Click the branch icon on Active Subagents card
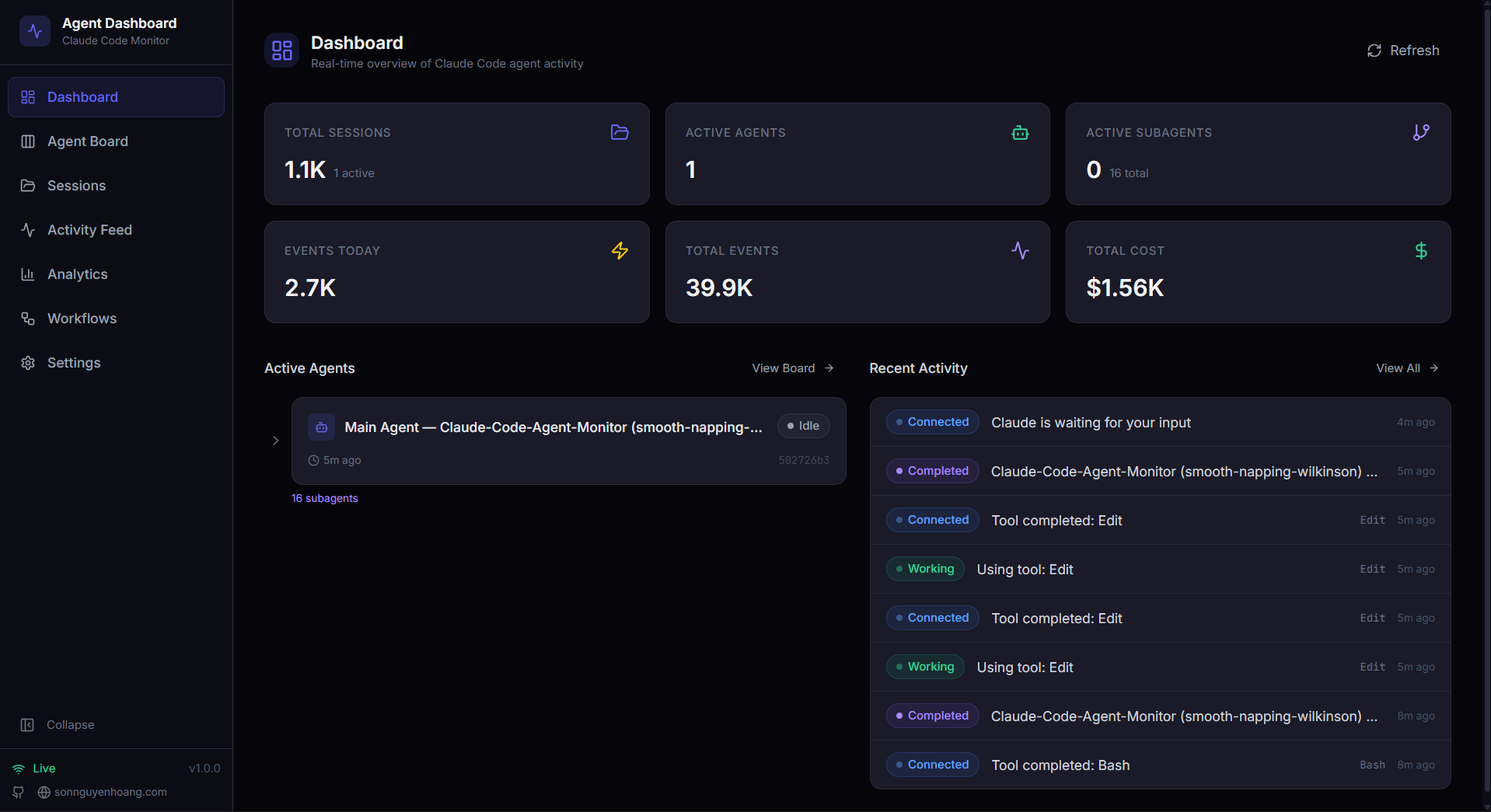 [x=1421, y=132]
